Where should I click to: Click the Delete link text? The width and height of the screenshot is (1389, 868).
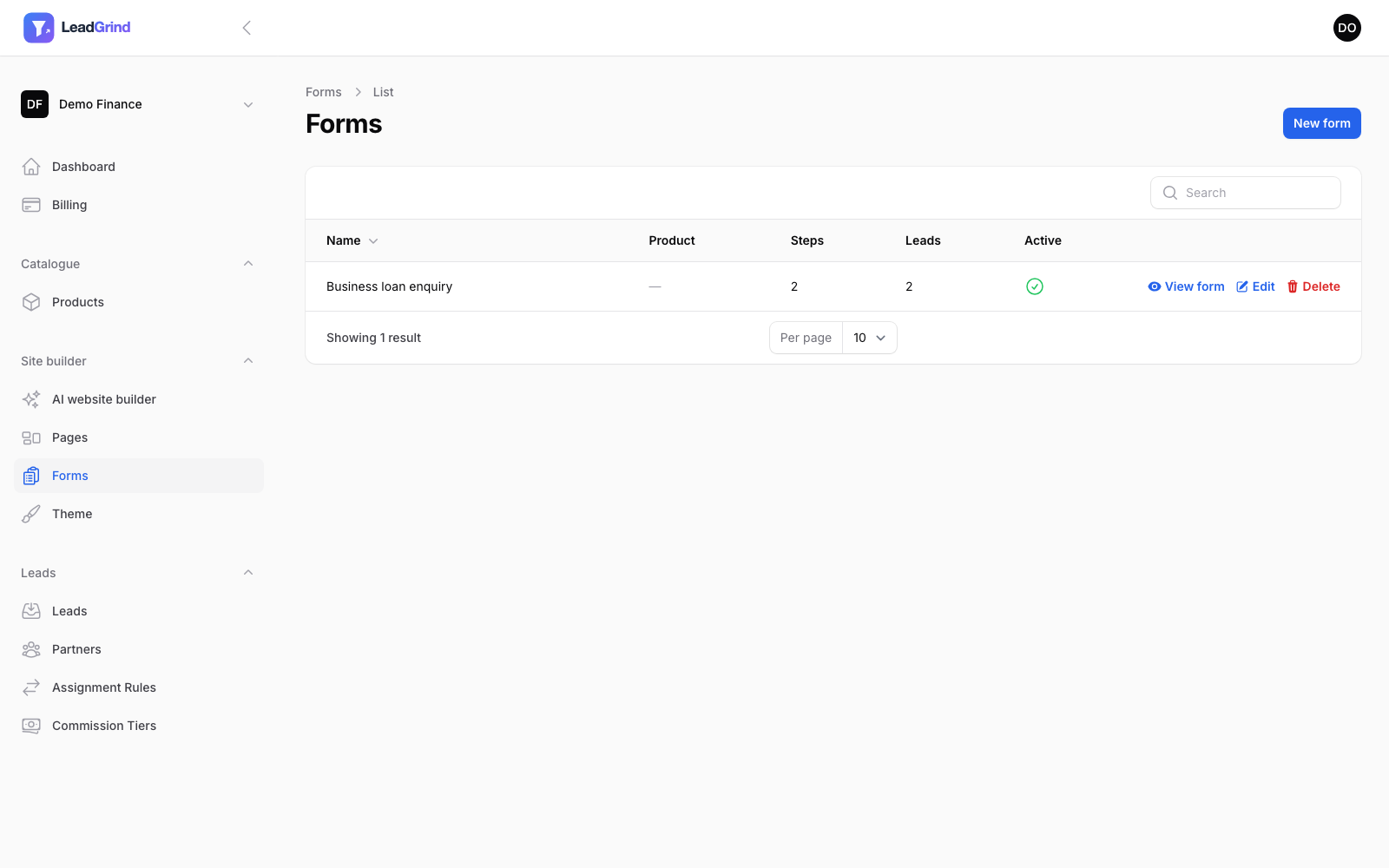coord(1321,286)
